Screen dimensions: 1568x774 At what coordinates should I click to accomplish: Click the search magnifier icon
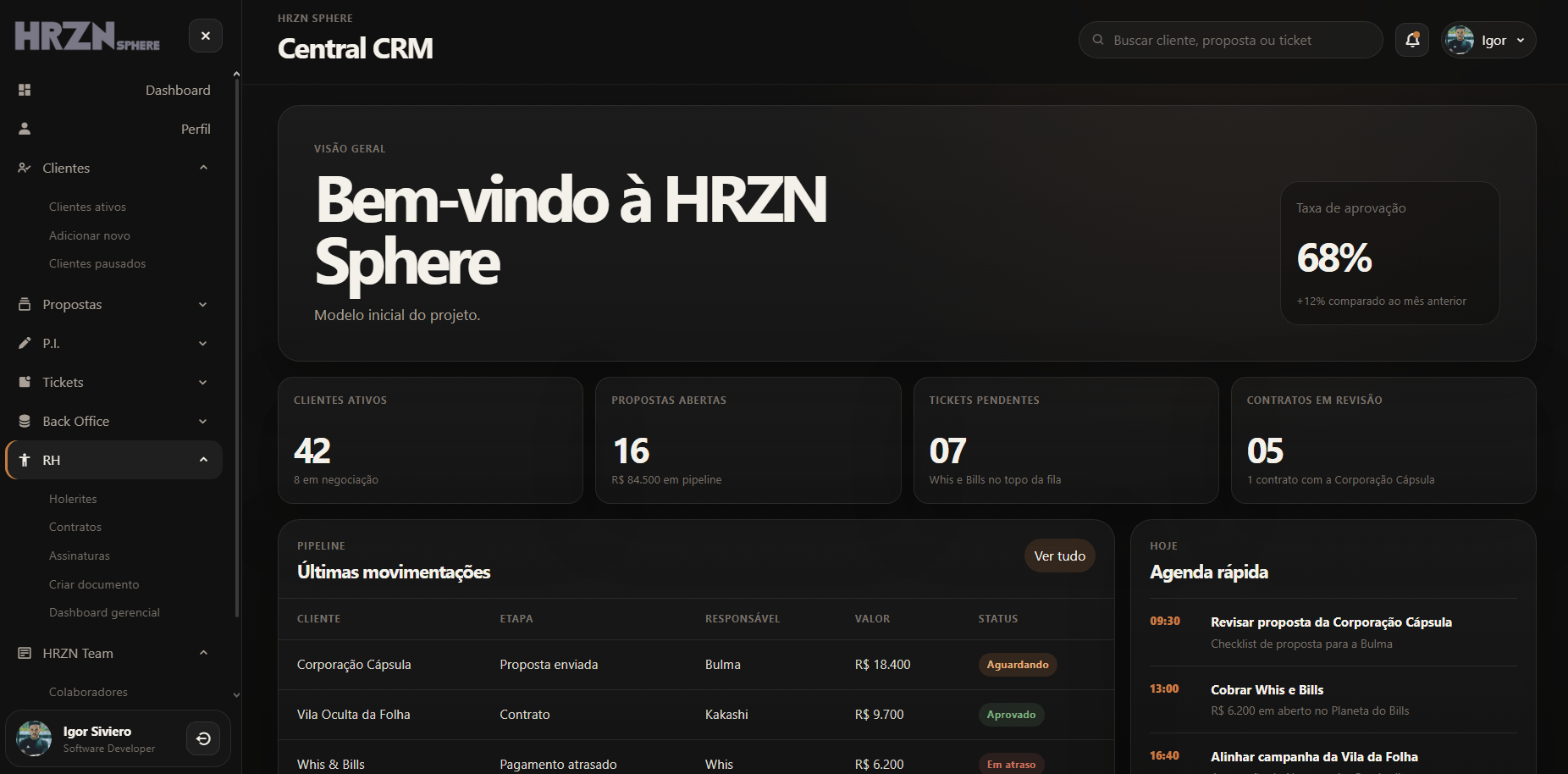(1098, 40)
